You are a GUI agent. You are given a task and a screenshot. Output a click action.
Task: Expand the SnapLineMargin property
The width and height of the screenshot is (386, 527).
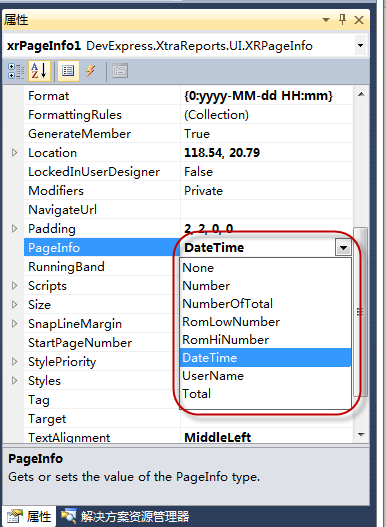pyautogui.click(x=14, y=323)
